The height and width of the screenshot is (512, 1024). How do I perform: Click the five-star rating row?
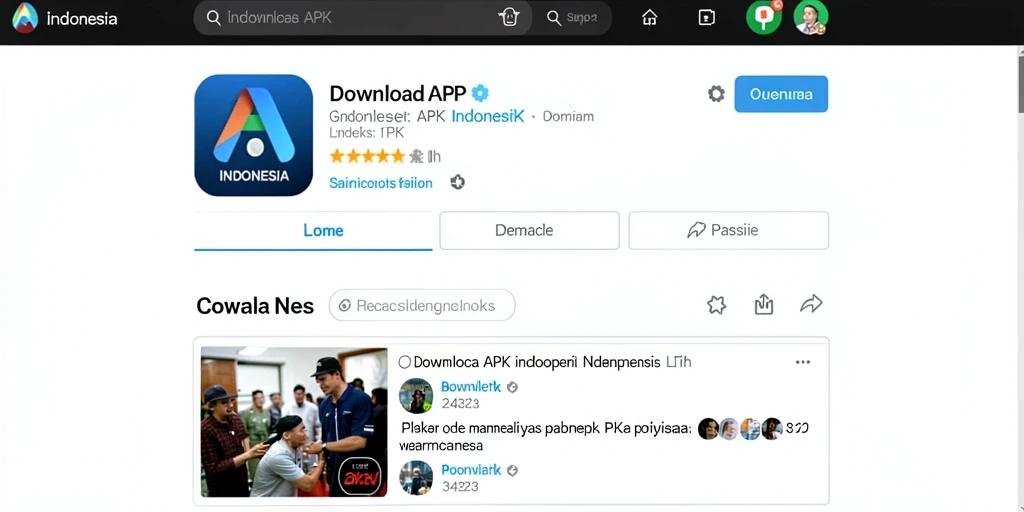(367, 156)
